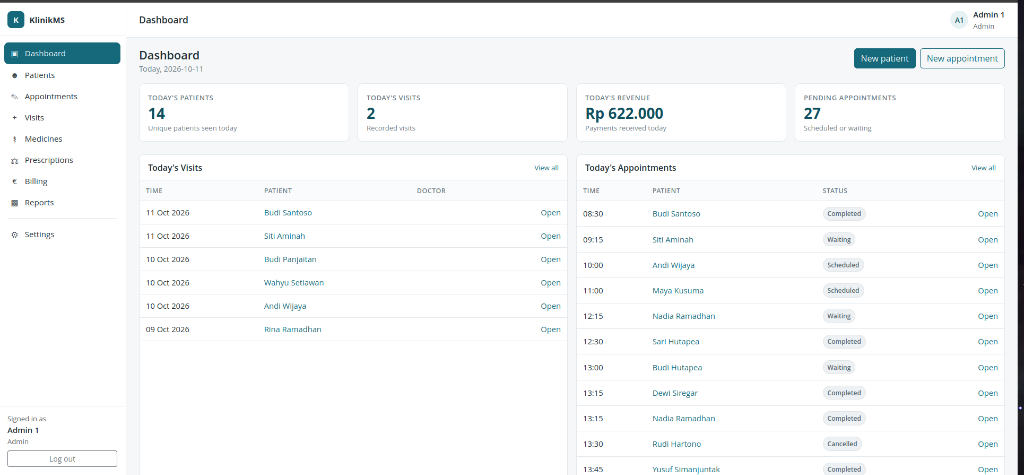Click patient name Dewi Siregar
The image size is (1024, 475).
point(677,393)
